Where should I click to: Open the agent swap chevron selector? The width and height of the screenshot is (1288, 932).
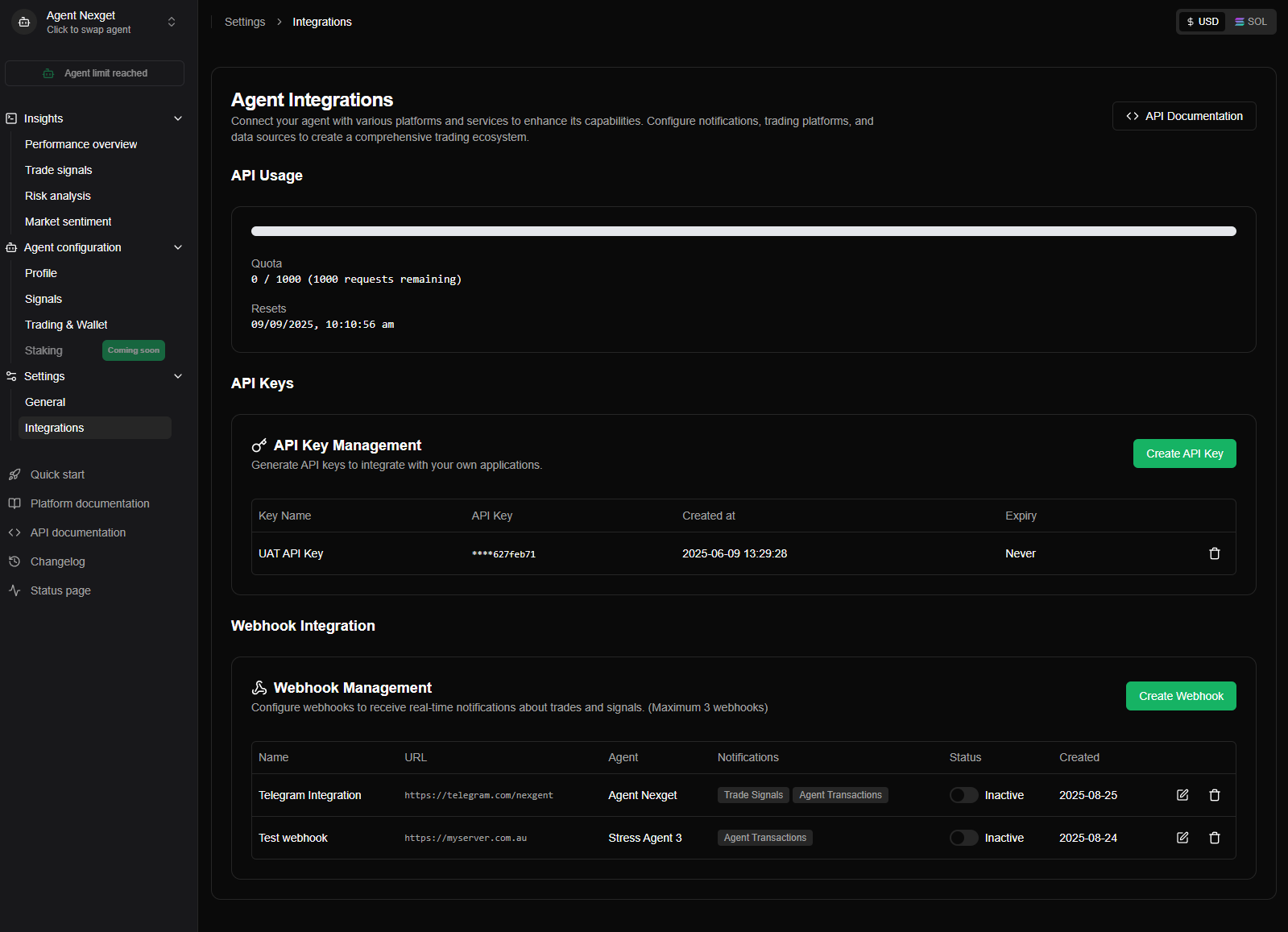coord(172,23)
